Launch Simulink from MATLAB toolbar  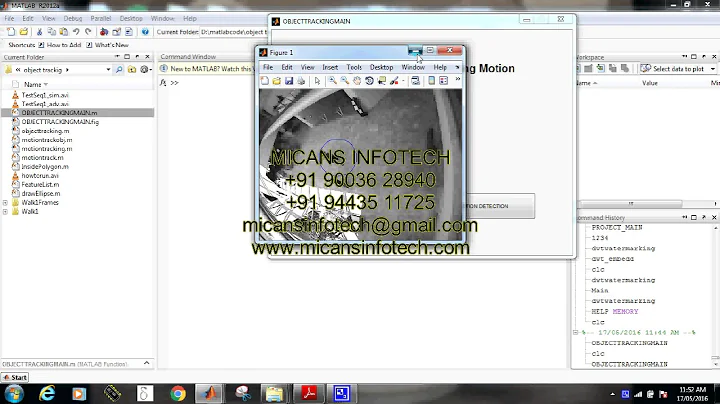point(104,32)
